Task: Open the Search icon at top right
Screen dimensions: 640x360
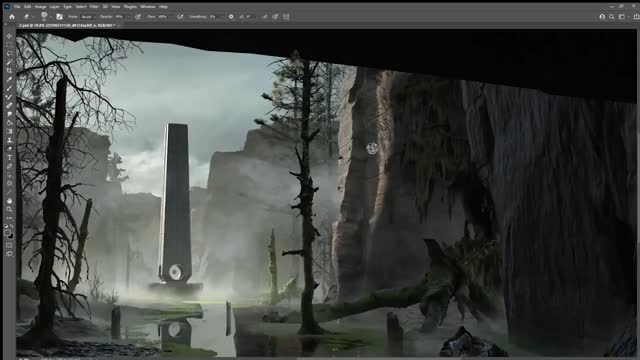Action: click(611, 17)
